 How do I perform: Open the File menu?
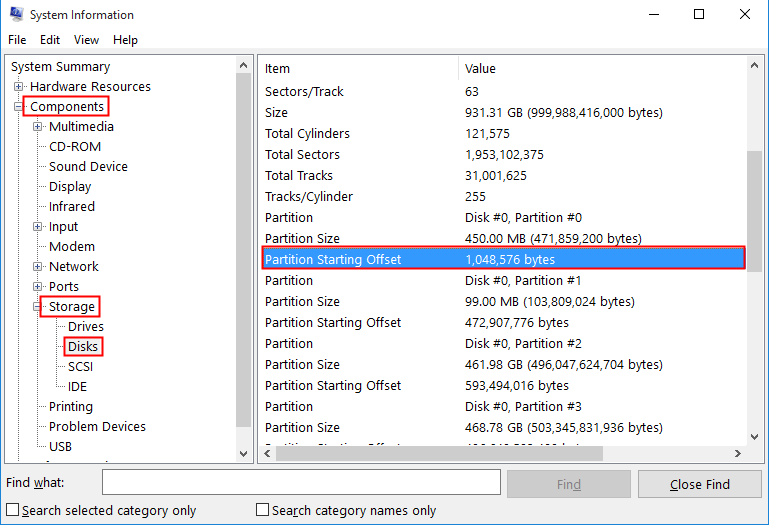pyautogui.click(x=17, y=40)
